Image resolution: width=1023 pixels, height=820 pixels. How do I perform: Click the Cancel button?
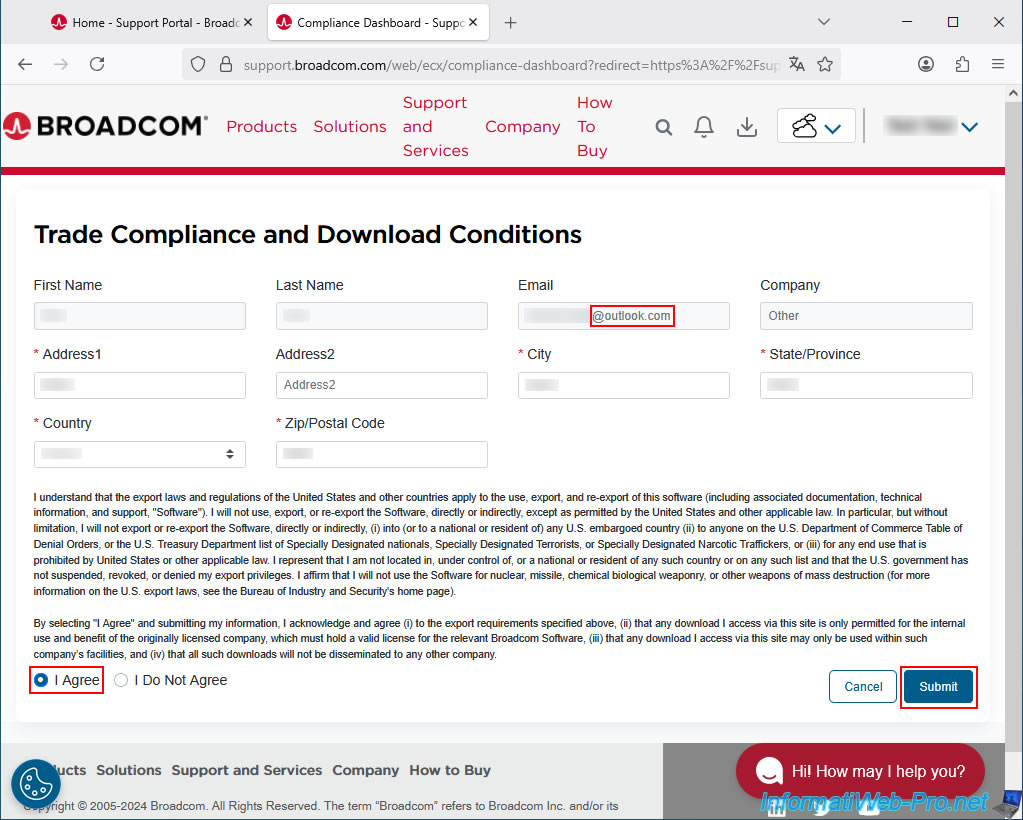pos(862,687)
